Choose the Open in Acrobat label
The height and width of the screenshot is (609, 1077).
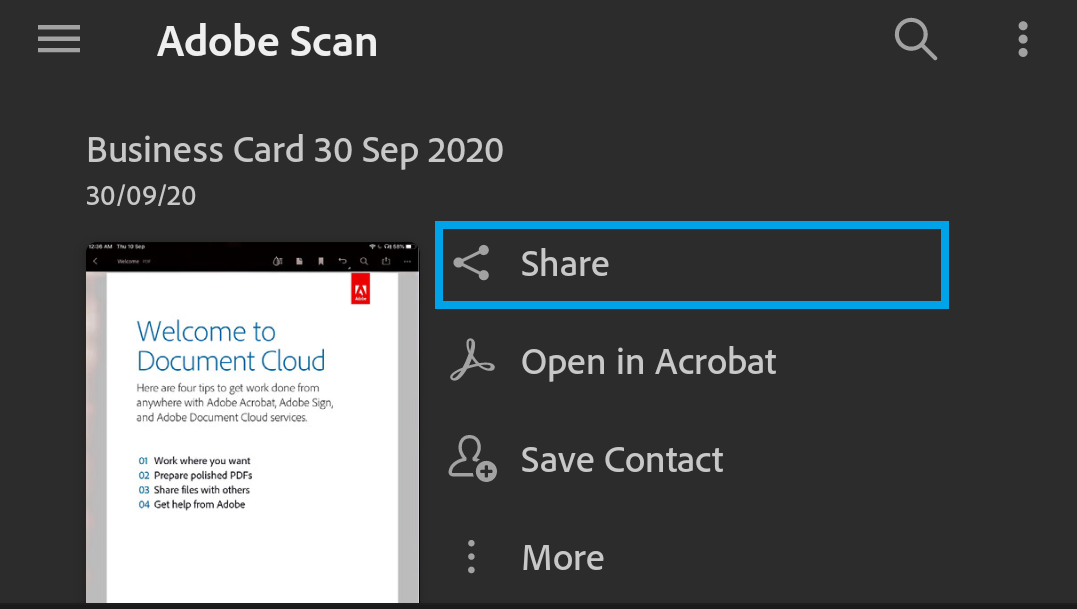pyautogui.click(x=648, y=361)
